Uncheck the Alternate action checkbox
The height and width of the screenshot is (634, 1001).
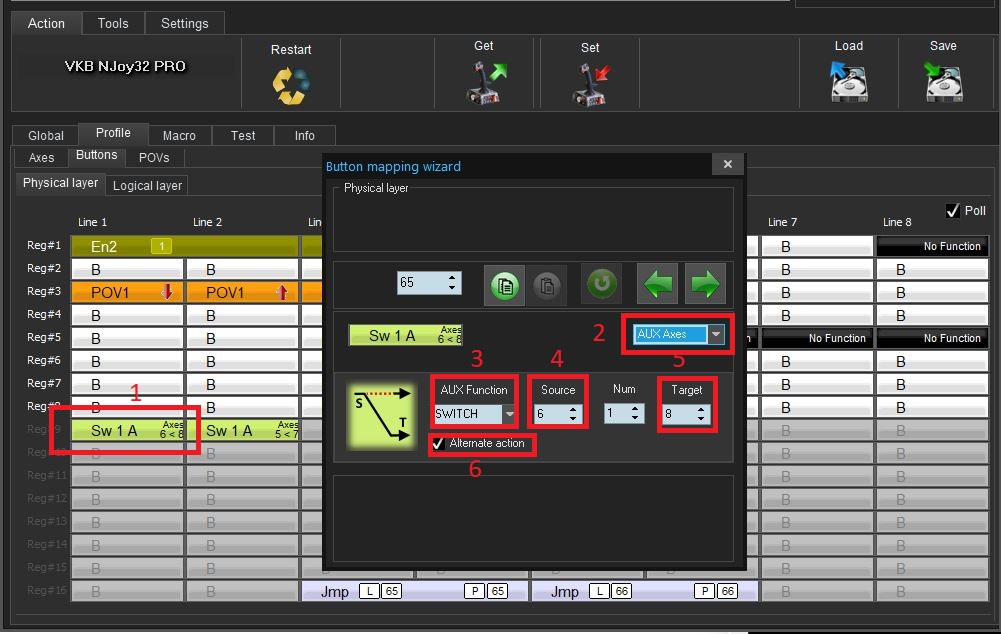click(439, 443)
